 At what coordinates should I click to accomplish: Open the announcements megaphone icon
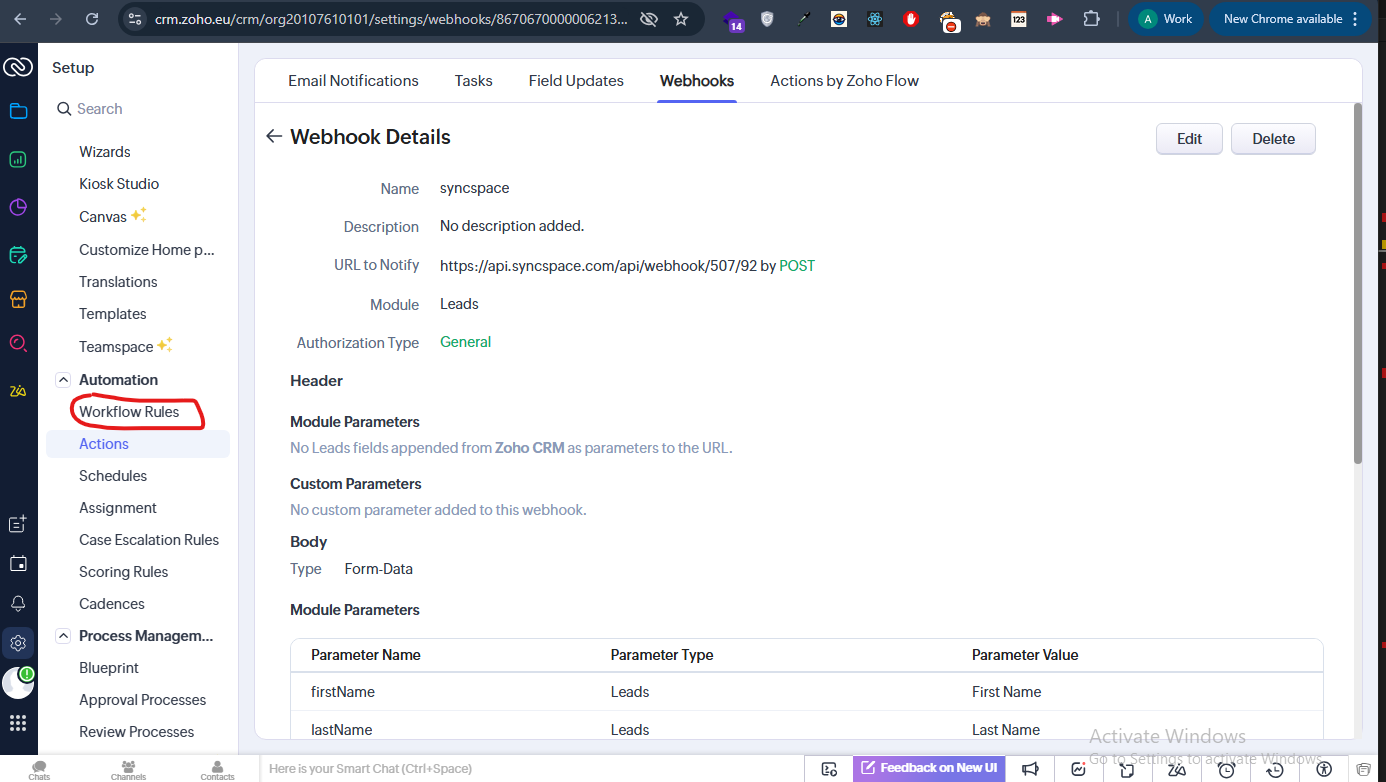1030,768
